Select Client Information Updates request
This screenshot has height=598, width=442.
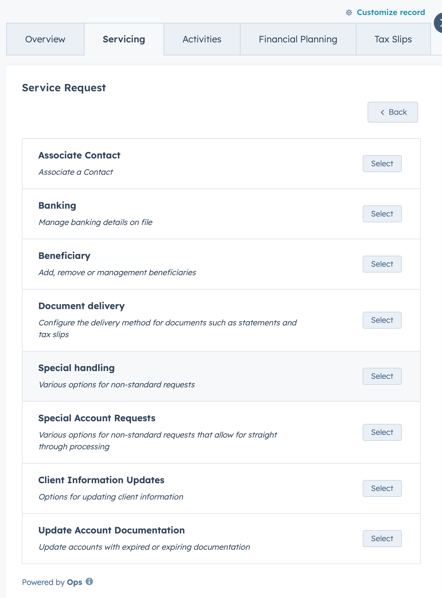point(382,488)
